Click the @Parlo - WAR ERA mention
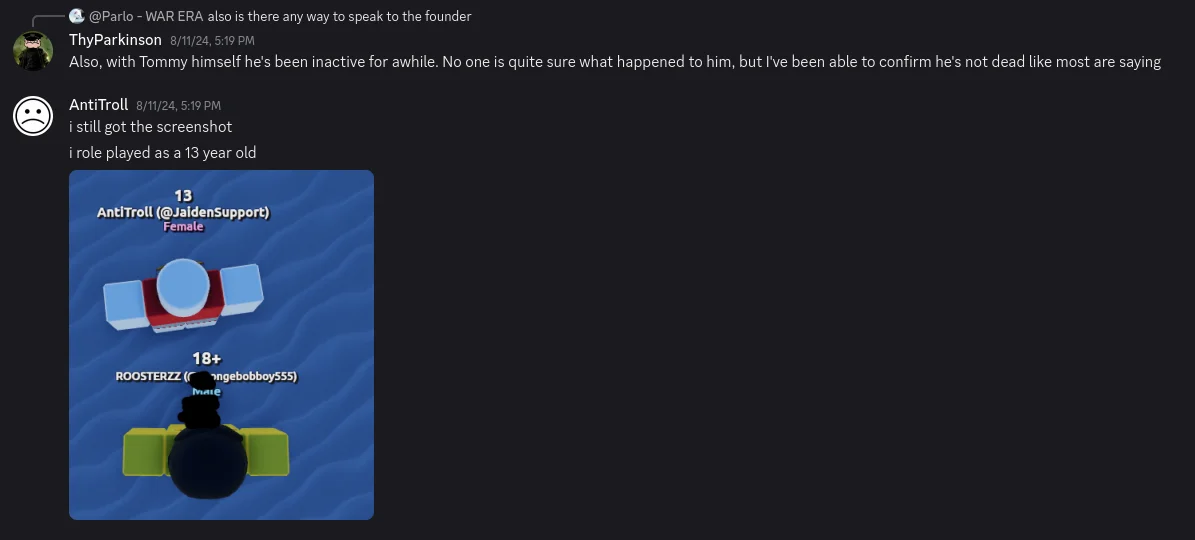 point(146,16)
